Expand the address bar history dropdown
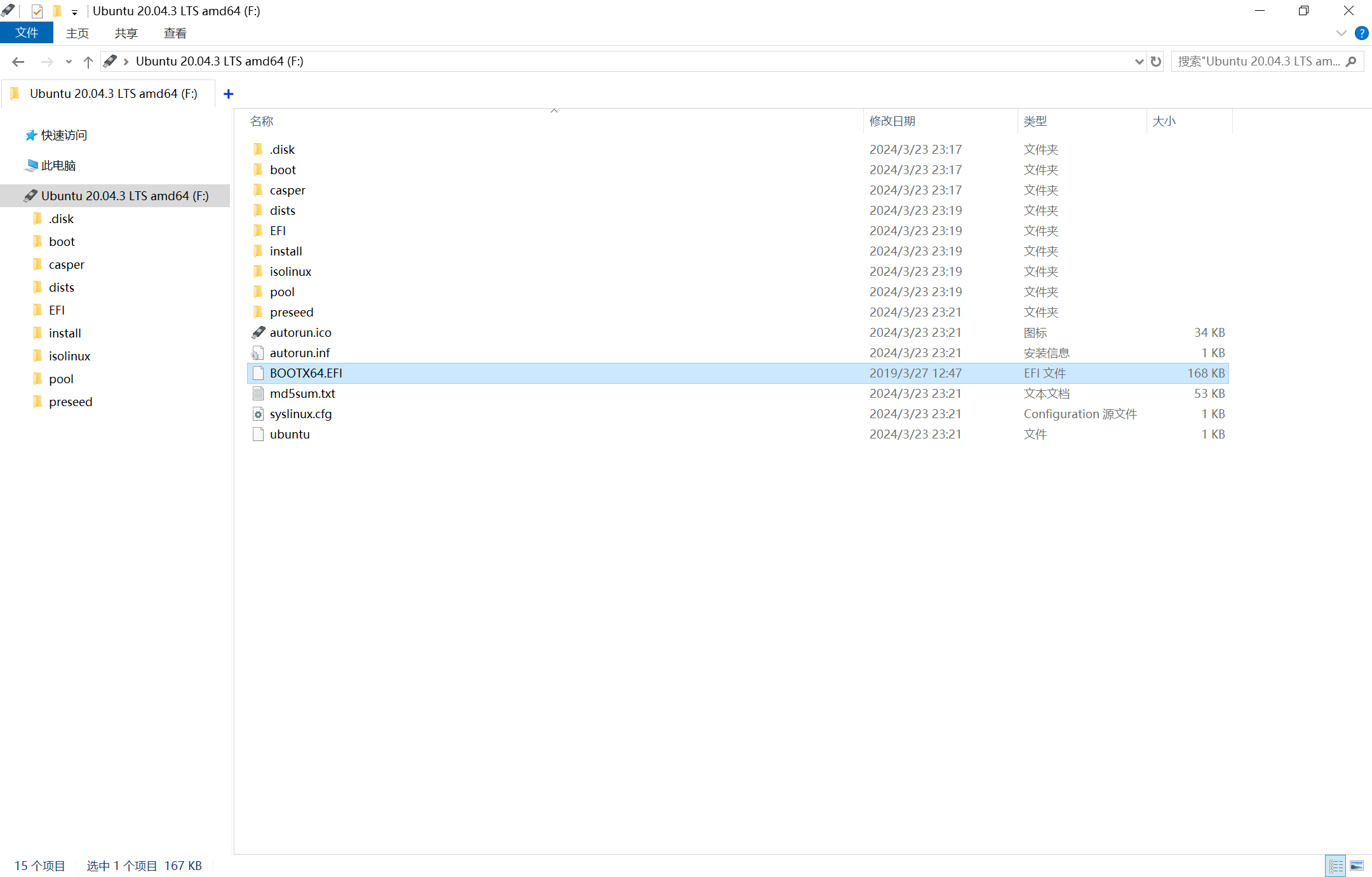Viewport: 1372px width, 877px height. (x=1139, y=62)
